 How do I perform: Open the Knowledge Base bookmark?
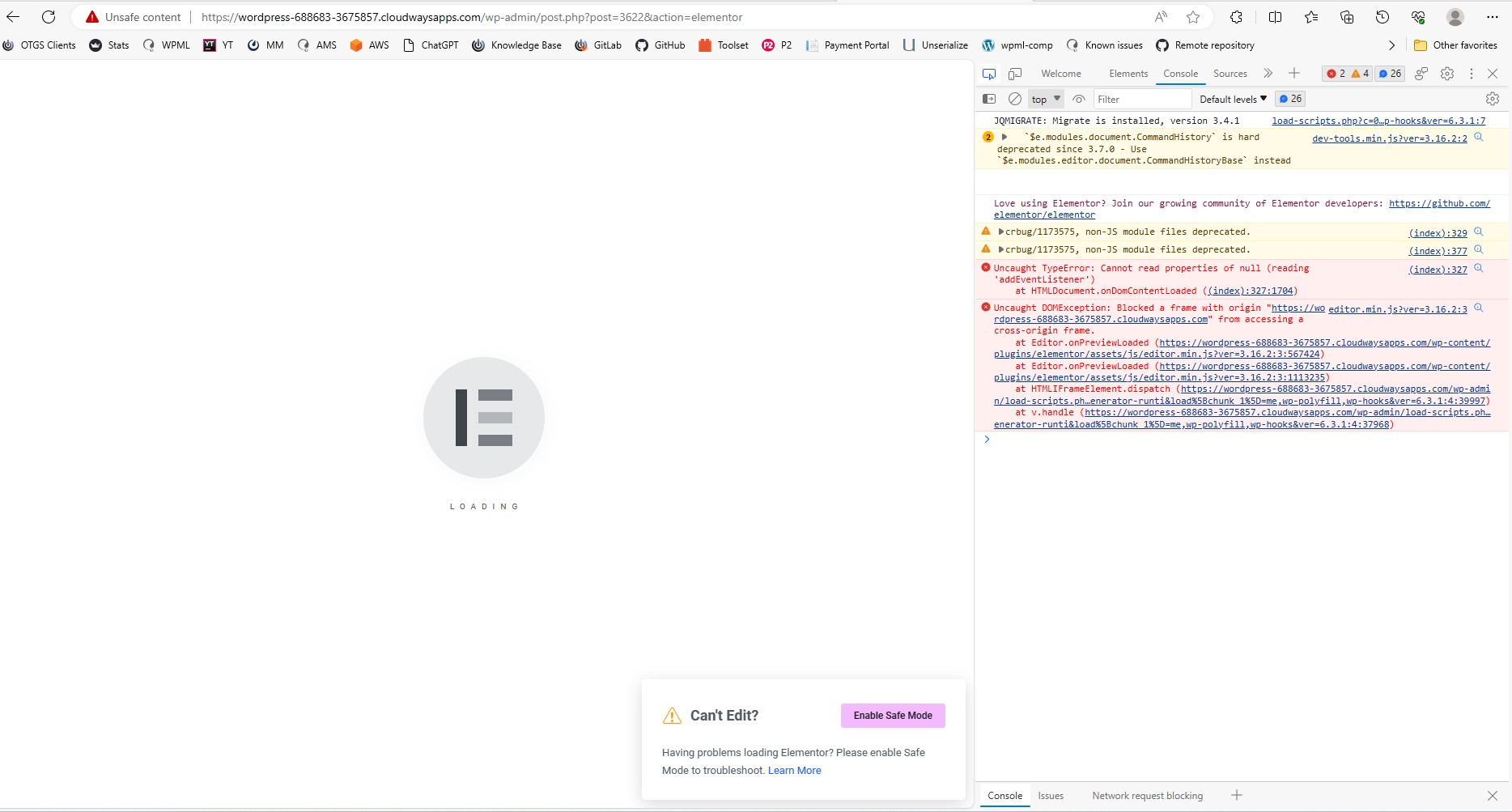[x=516, y=45]
